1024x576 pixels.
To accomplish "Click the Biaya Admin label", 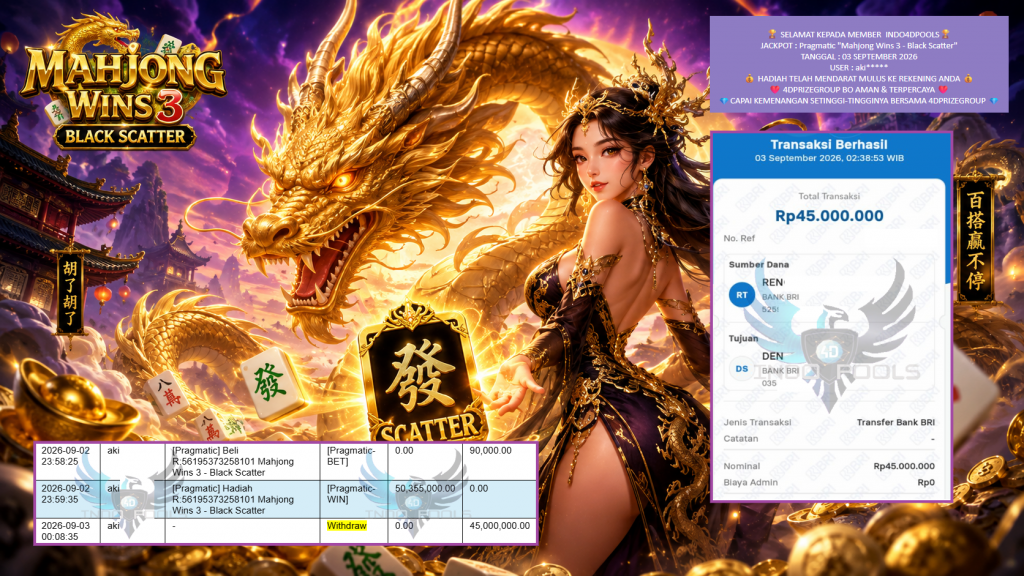I will (750, 483).
